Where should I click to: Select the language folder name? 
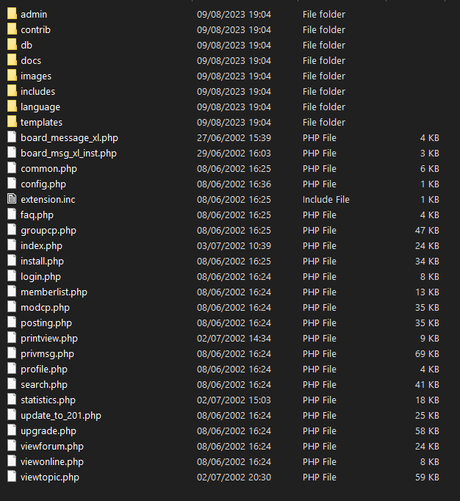40,107
